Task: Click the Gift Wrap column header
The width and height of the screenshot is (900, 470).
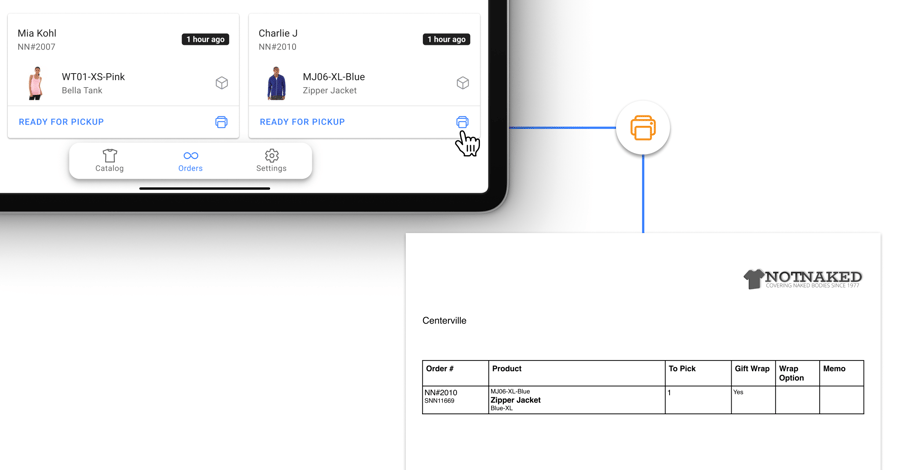Action: pos(752,369)
